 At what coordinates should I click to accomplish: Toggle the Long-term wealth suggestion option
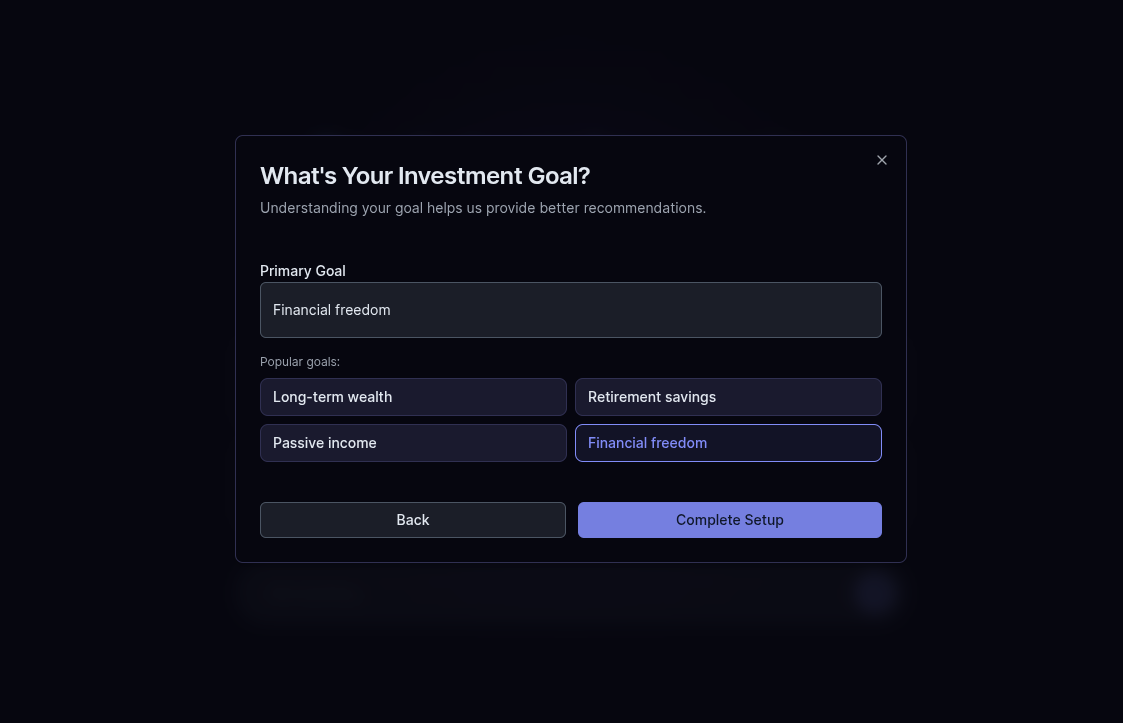413,397
